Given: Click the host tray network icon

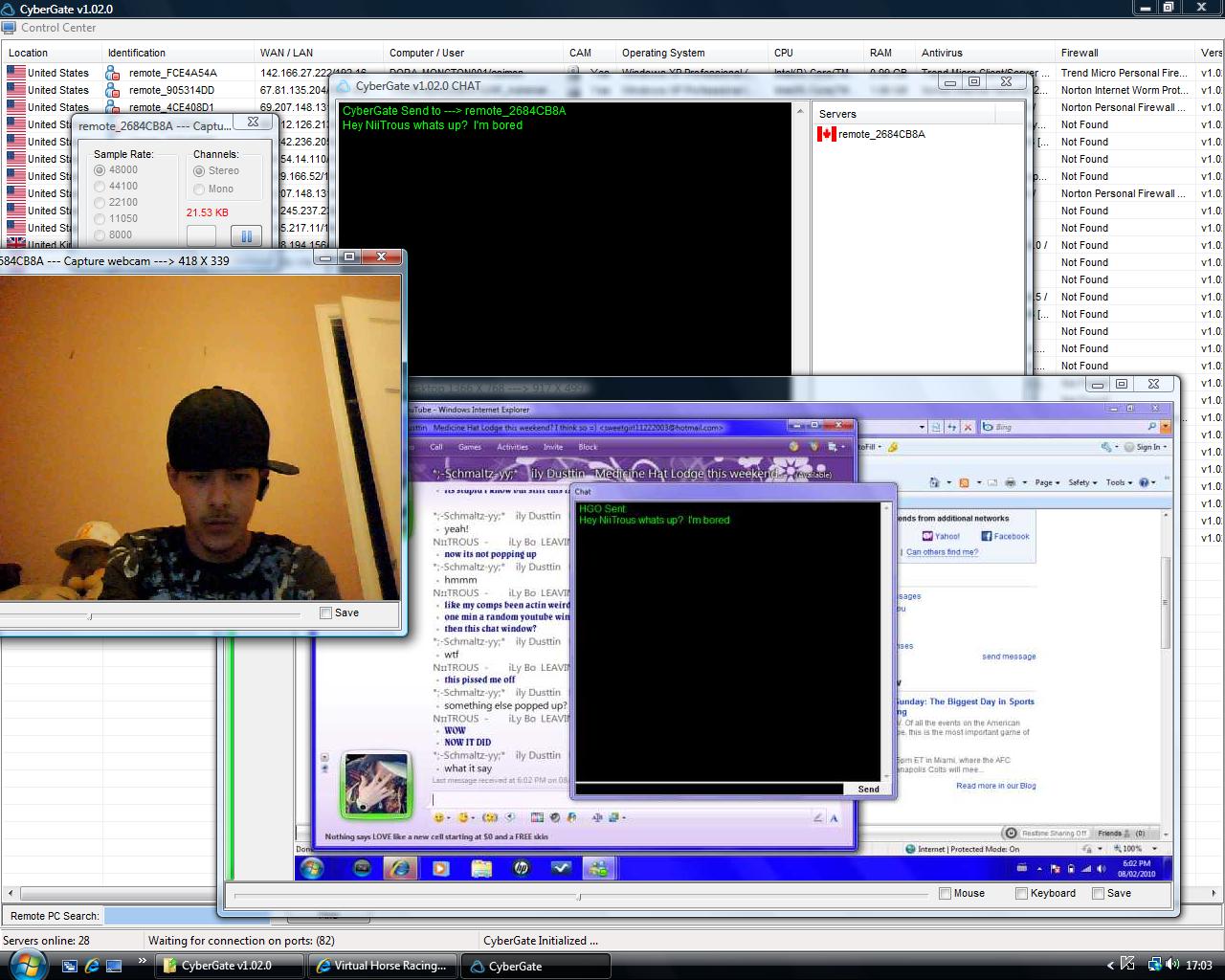Looking at the screenshot, I should tap(1154, 965).
